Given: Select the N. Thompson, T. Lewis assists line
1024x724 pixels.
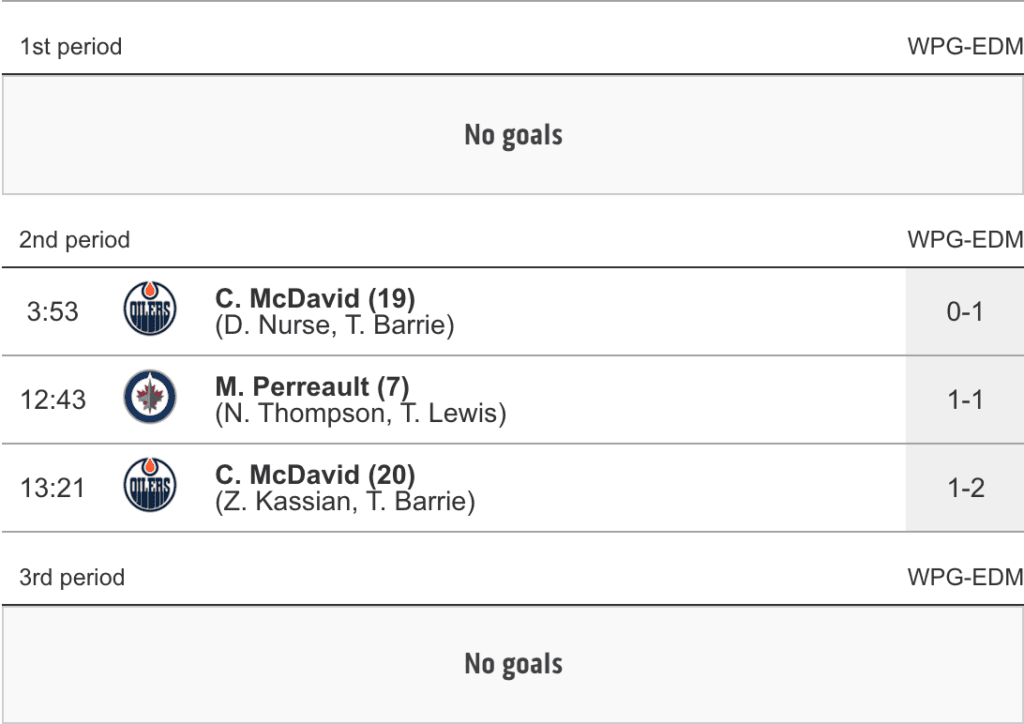Looking at the screenshot, I should coord(361,413).
